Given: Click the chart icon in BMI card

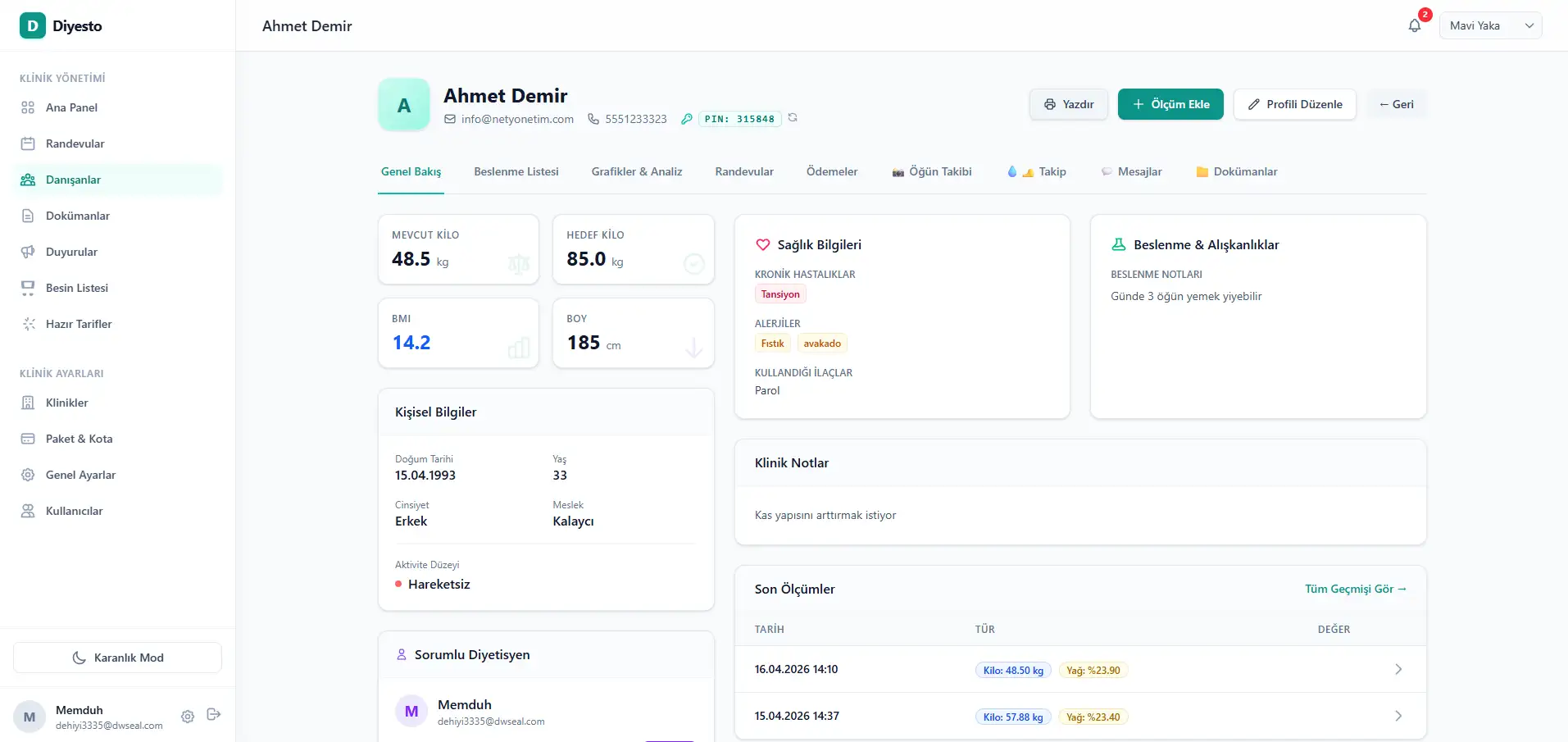Looking at the screenshot, I should click(519, 348).
